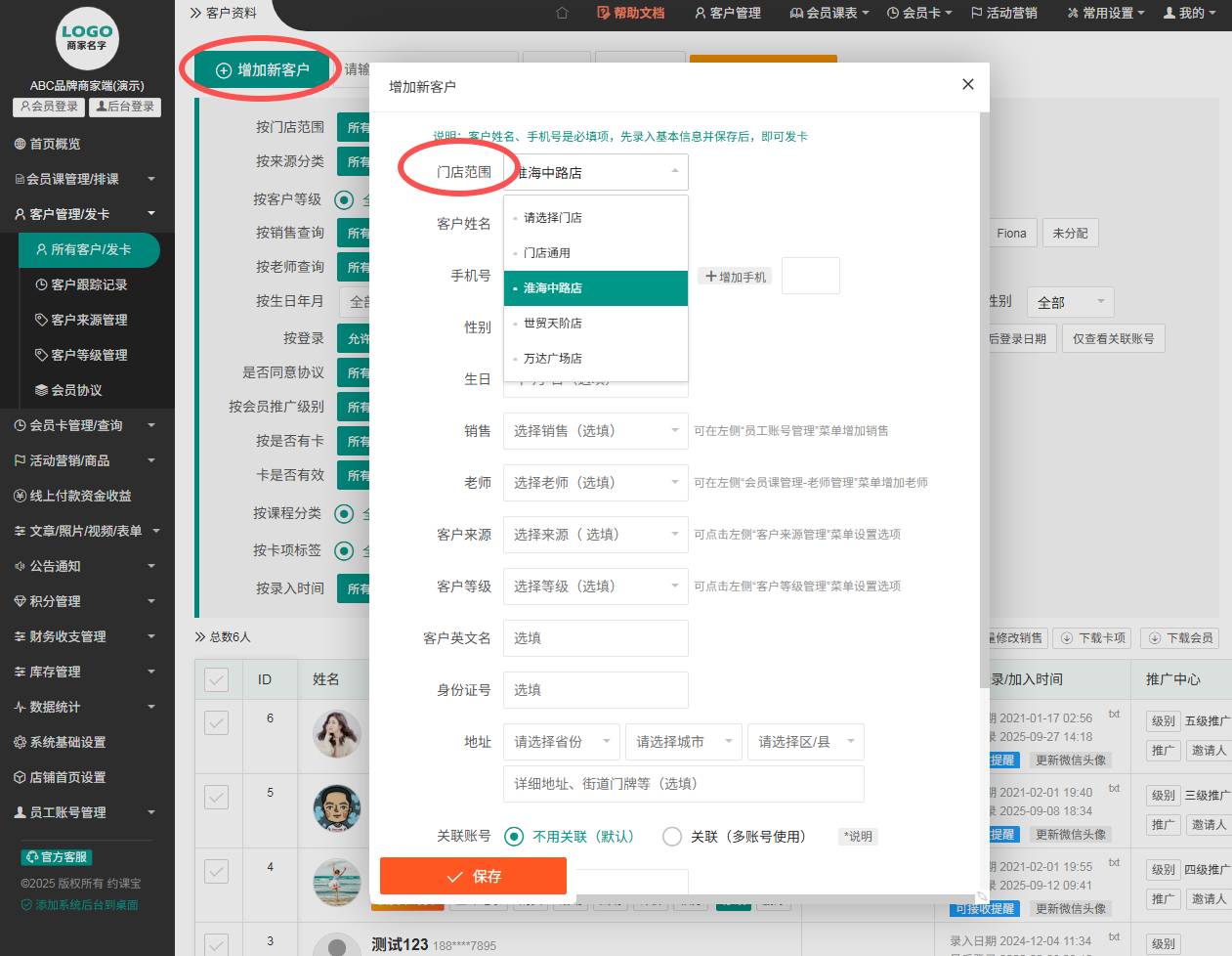This screenshot has height=956, width=1232.
Task: Click the 客户英文名 input field
Action: [595, 638]
